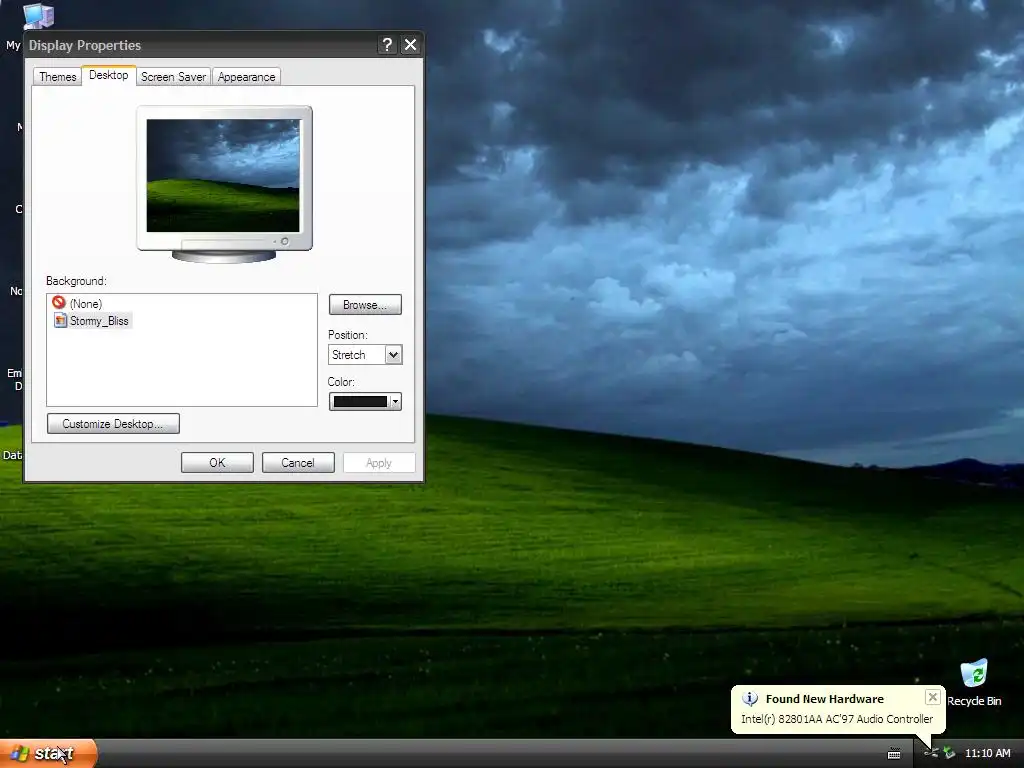Viewport: 1024px width, 768px height.
Task: Click the Browse... button
Action: click(x=365, y=305)
